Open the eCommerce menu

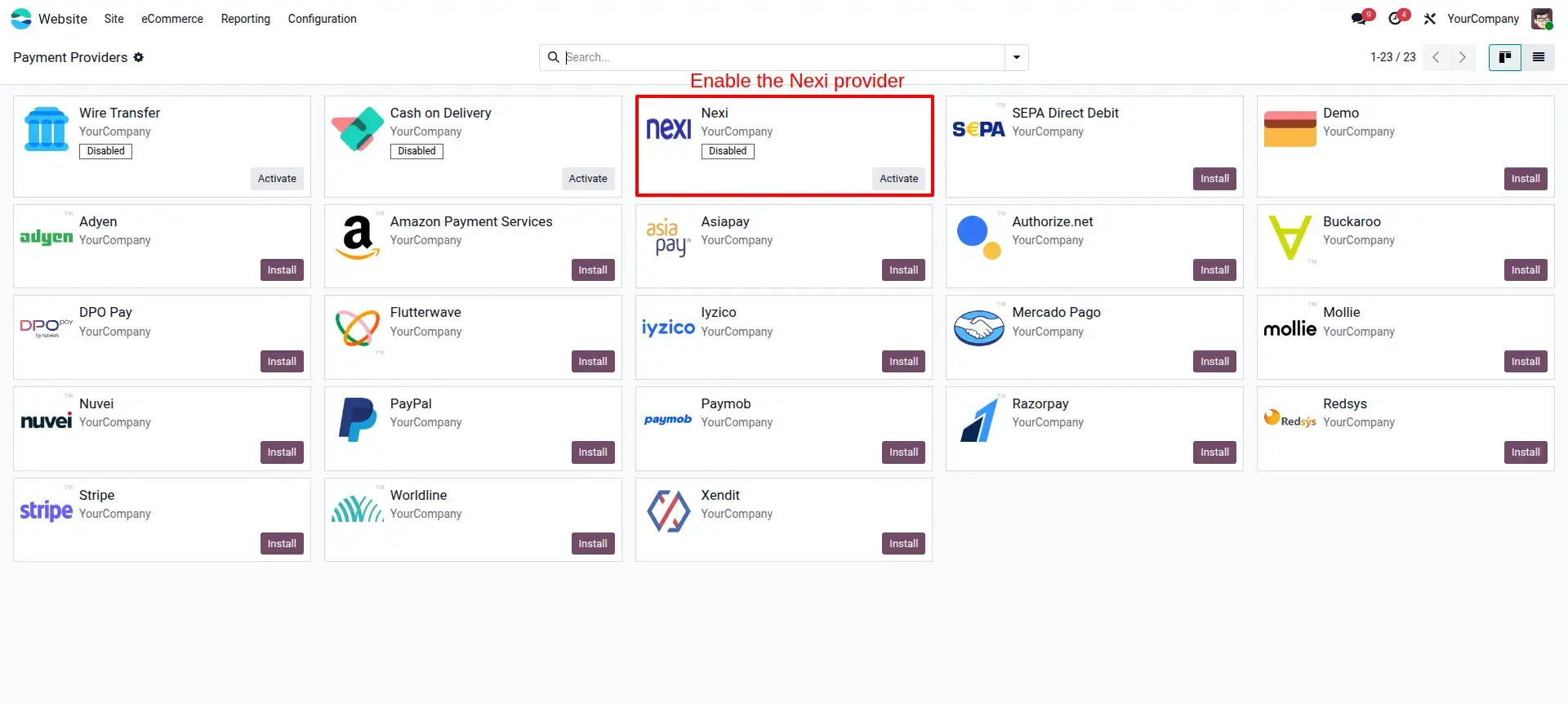(172, 19)
